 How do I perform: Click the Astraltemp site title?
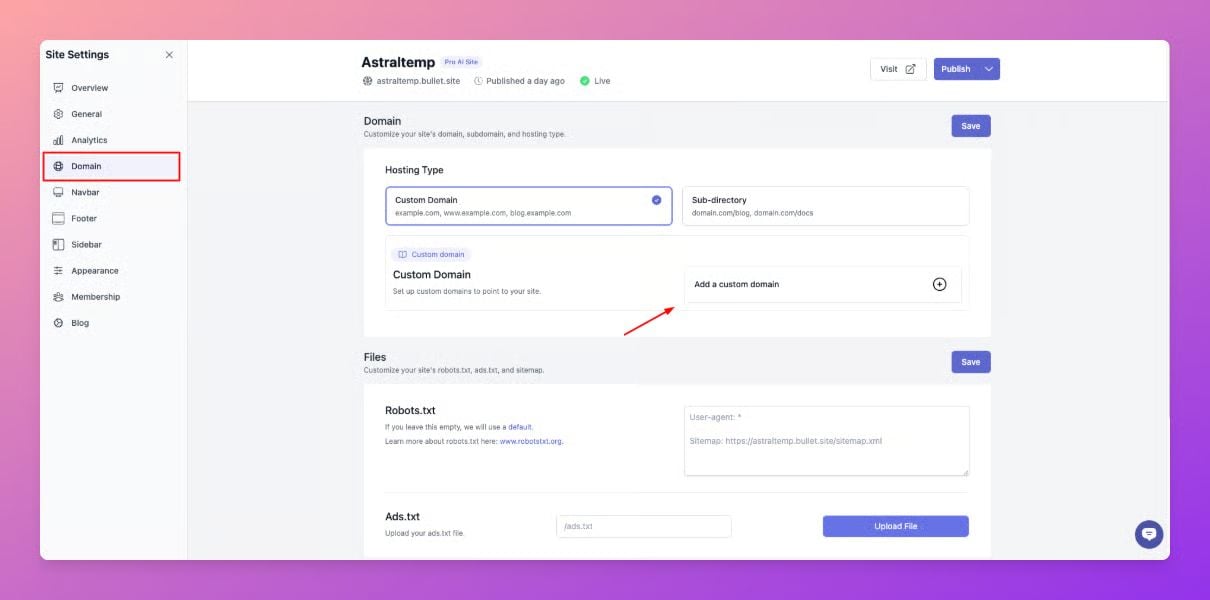tap(398, 62)
